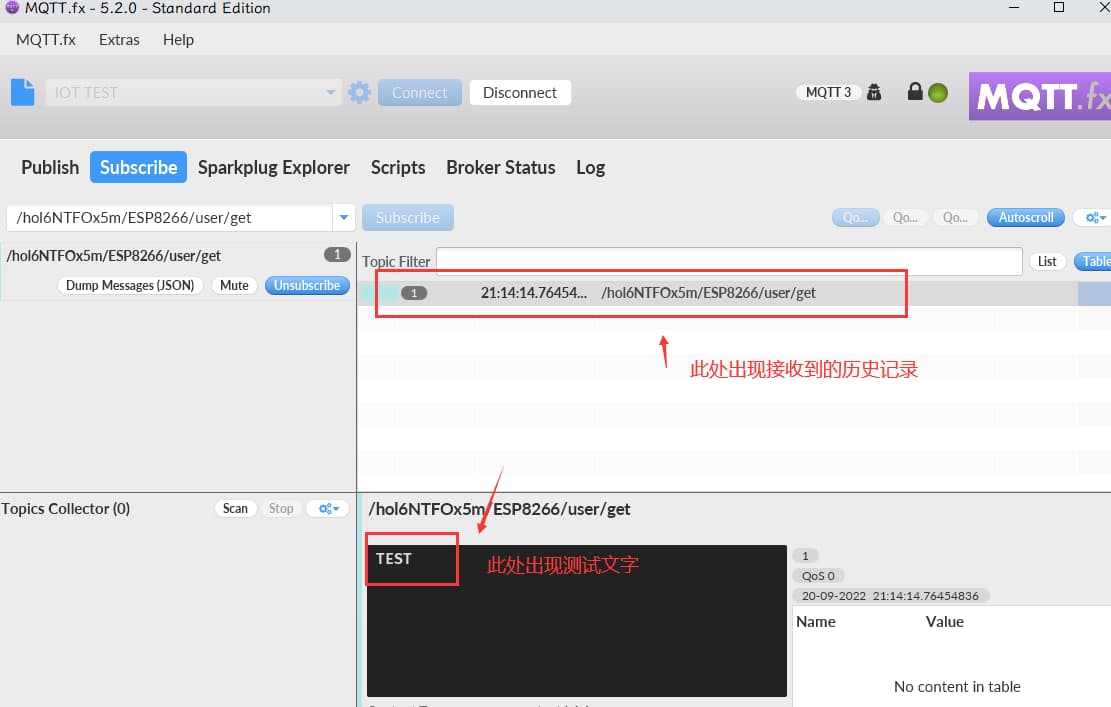Open the Extras menu
Image resolution: width=1111 pixels, height=707 pixels.
(119, 40)
